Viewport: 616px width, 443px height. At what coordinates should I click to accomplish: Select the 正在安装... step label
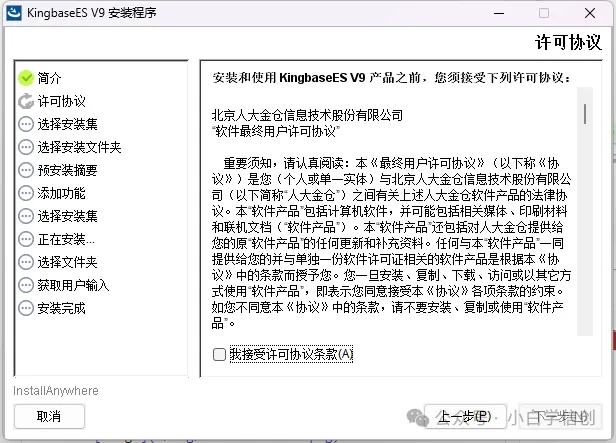[x=66, y=239]
